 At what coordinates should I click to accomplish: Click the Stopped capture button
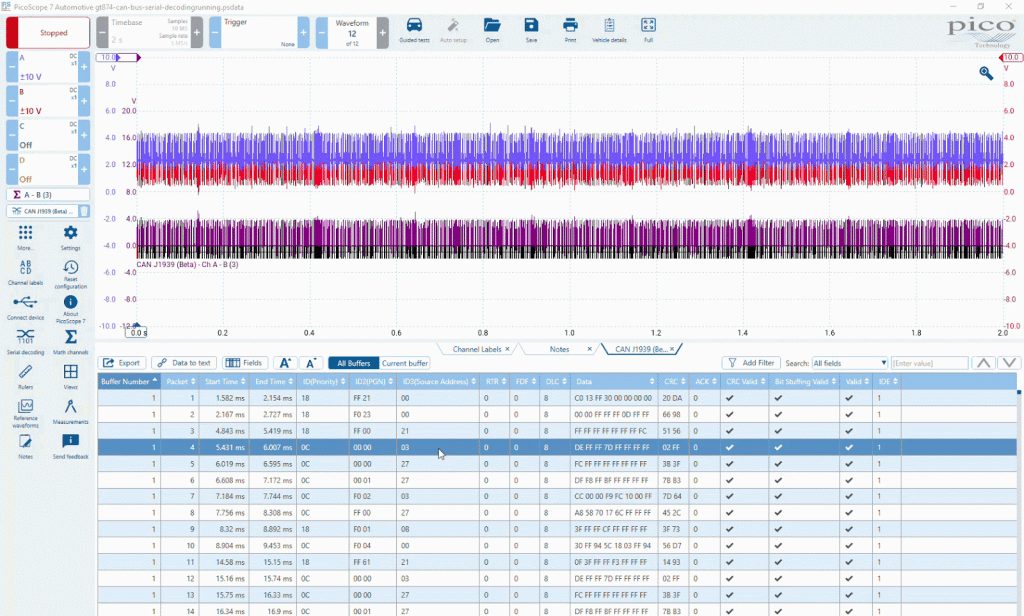coord(48,33)
